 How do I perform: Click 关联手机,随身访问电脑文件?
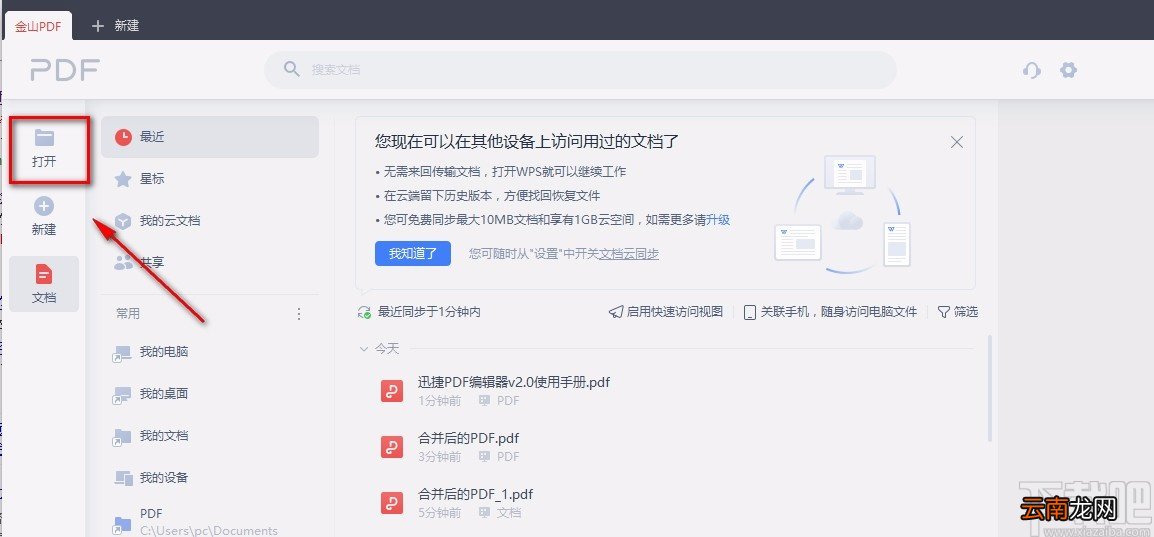(831, 312)
